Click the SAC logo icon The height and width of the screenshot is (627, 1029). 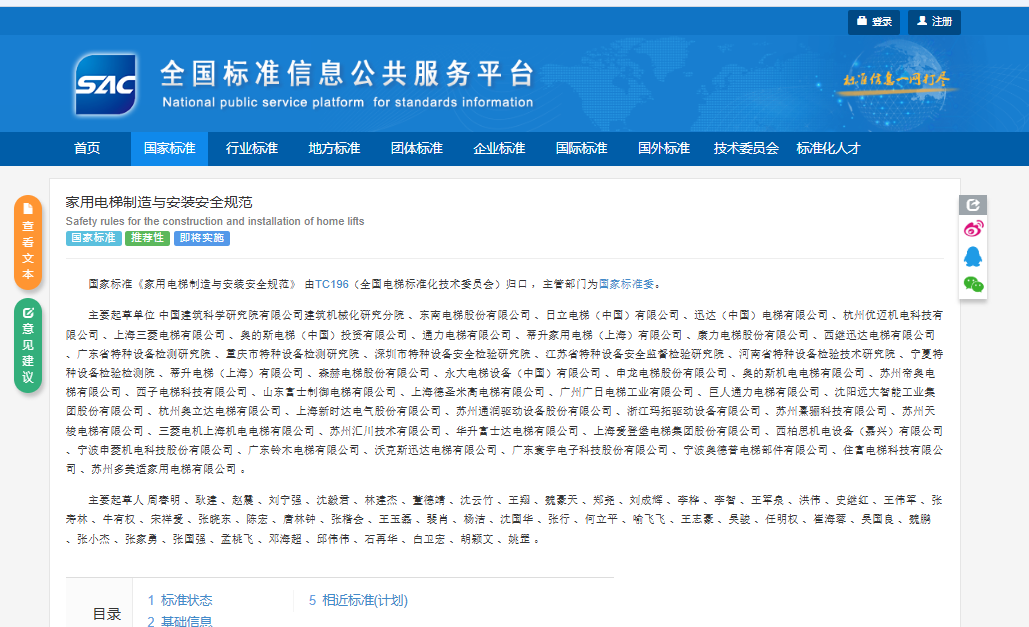pyautogui.click(x=105, y=85)
